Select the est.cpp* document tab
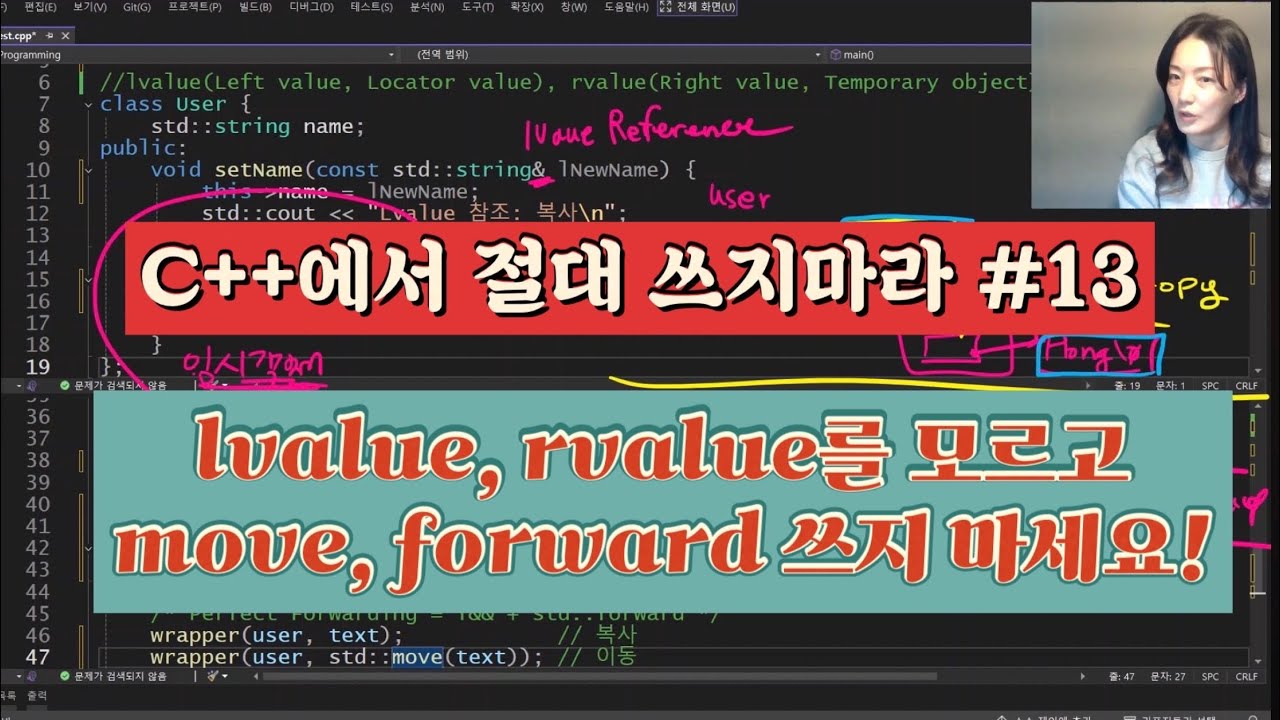Screen dimensions: 1280x720 pos(18,35)
